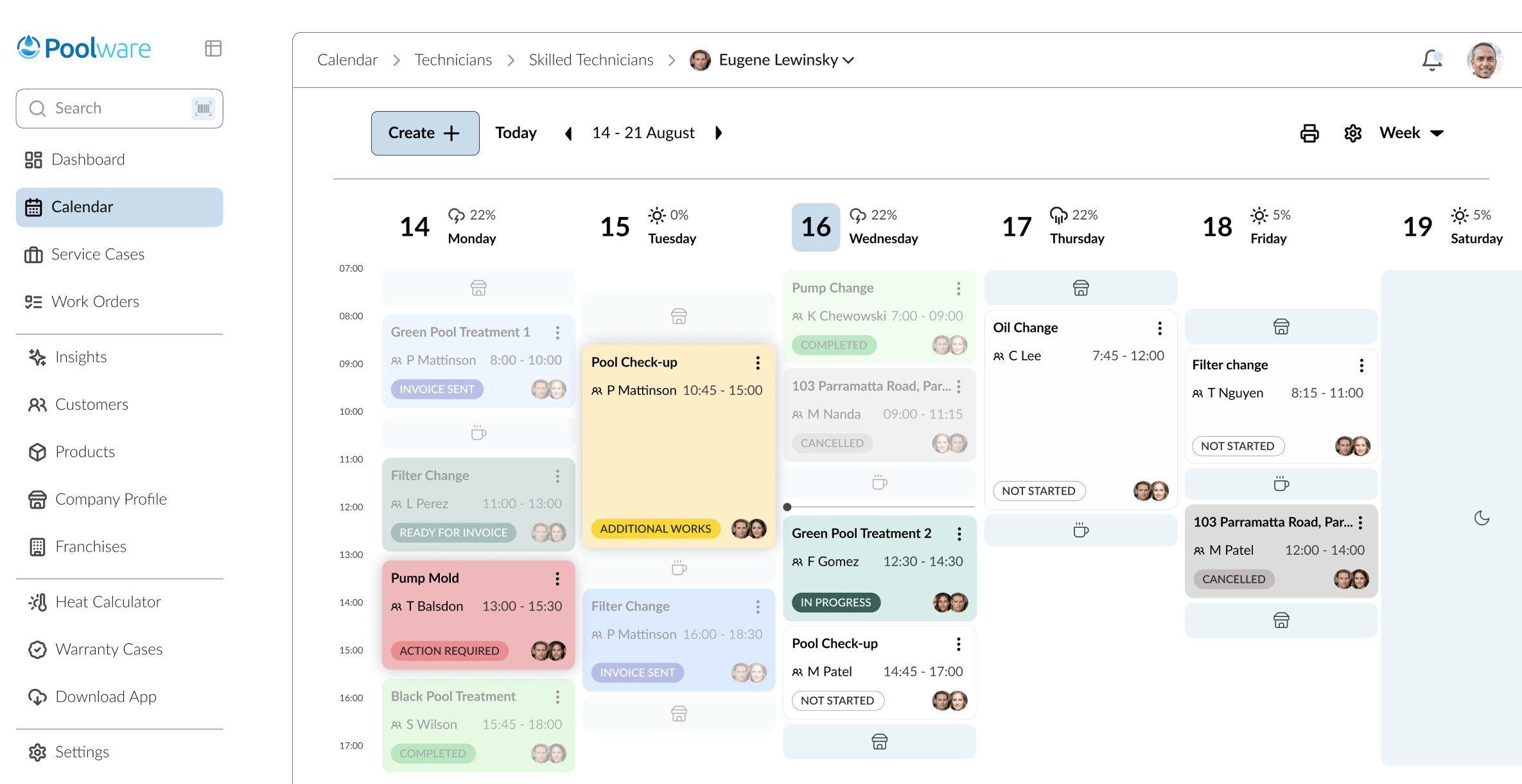
Task: Click the barcode scanner icon in search
Action: point(204,109)
